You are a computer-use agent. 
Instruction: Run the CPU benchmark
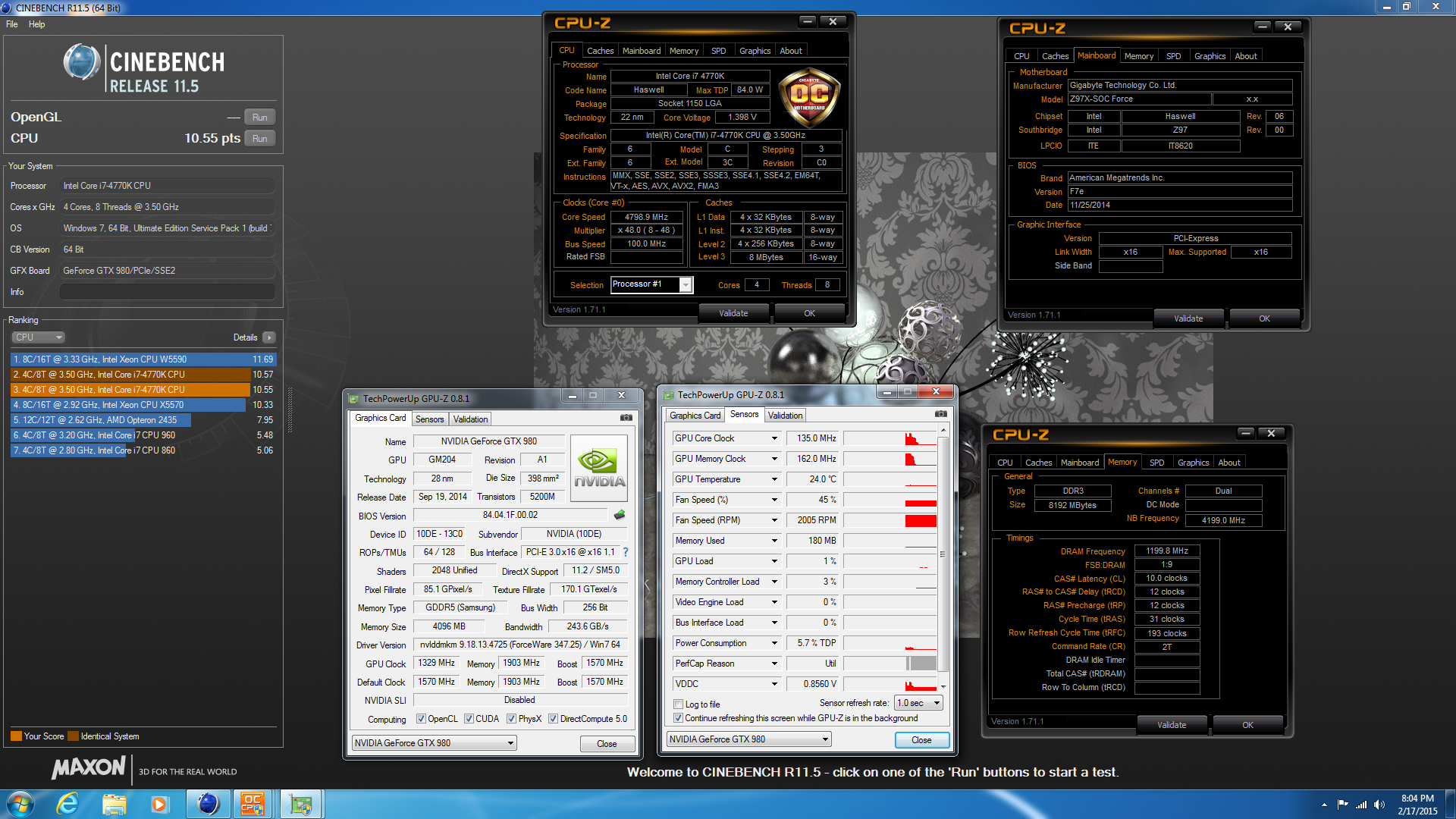(x=259, y=139)
